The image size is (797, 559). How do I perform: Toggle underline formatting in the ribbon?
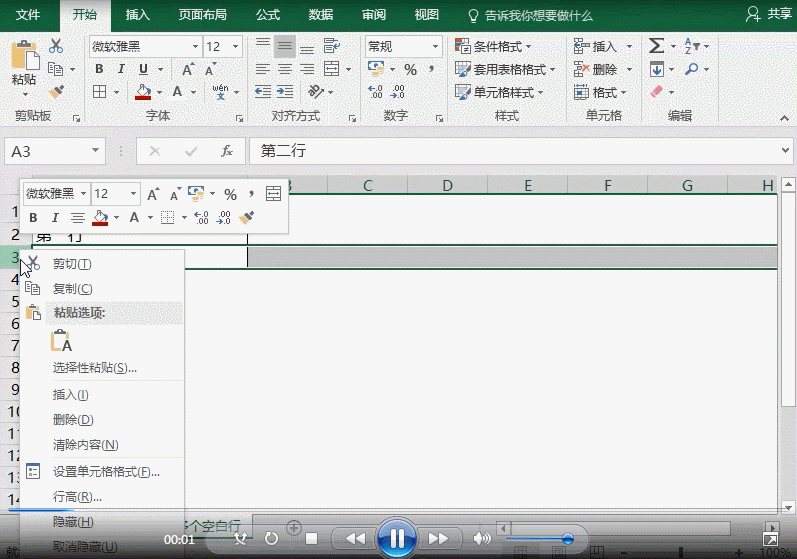[x=144, y=69]
